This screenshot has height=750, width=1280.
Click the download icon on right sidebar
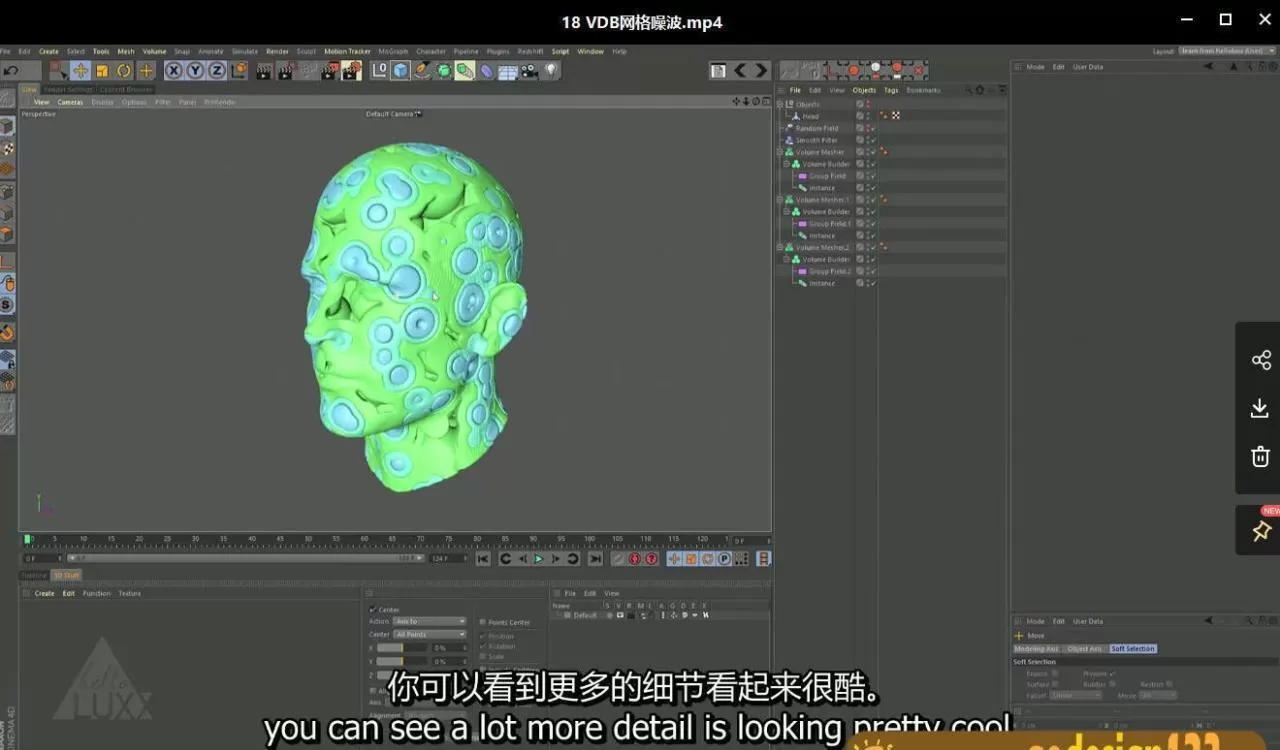(x=1260, y=408)
